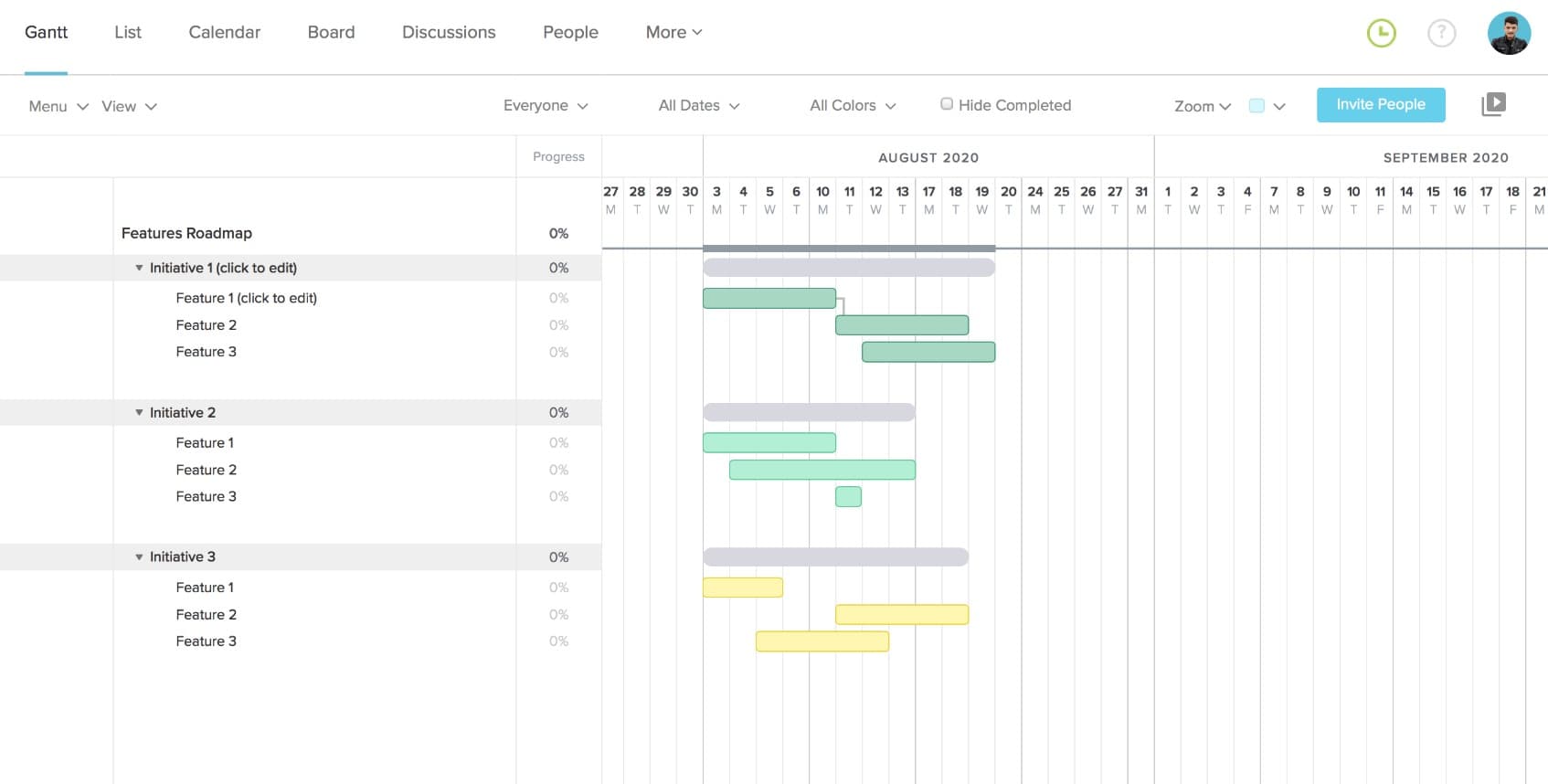Click the Invite People button
Viewport: 1548px width, 784px height.
click(x=1380, y=104)
